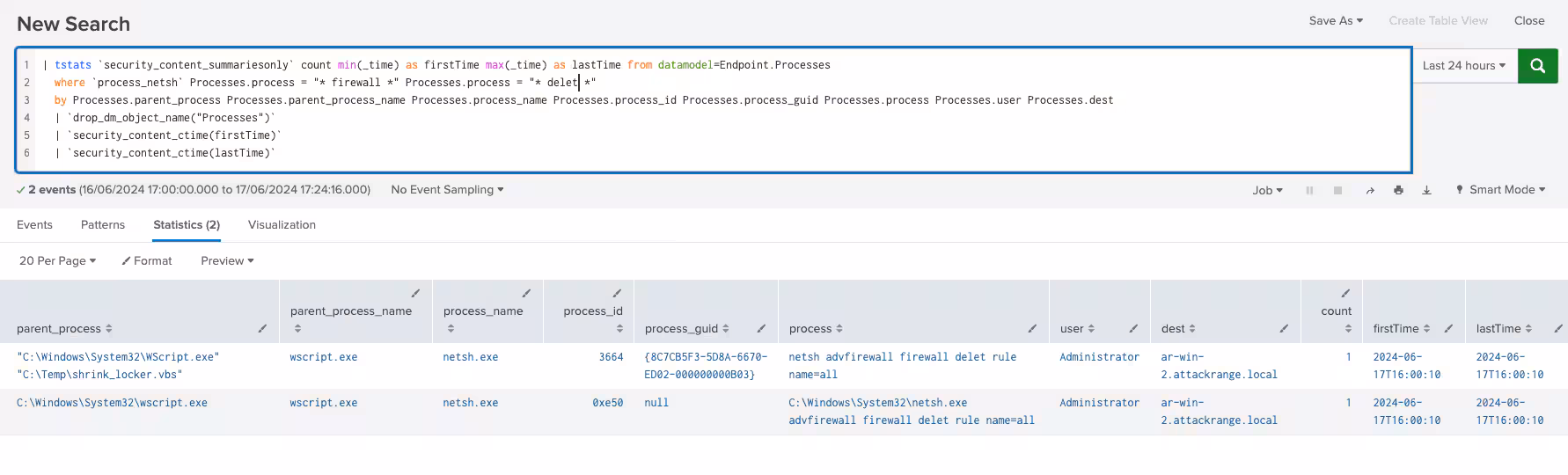1568x475 pixels.
Task: Sort by lastTime column header
Action: 1503,329
